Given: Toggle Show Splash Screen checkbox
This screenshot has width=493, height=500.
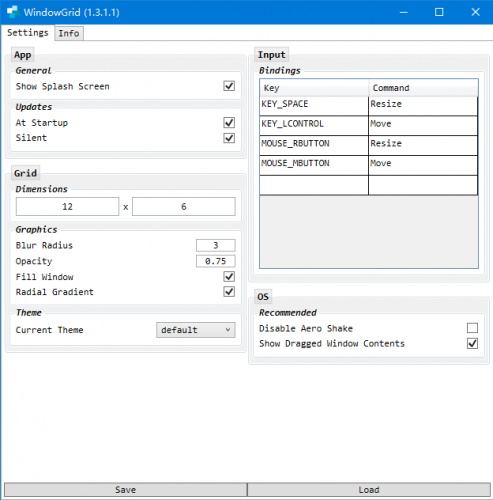Looking at the screenshot, I should tap(229, 86).
